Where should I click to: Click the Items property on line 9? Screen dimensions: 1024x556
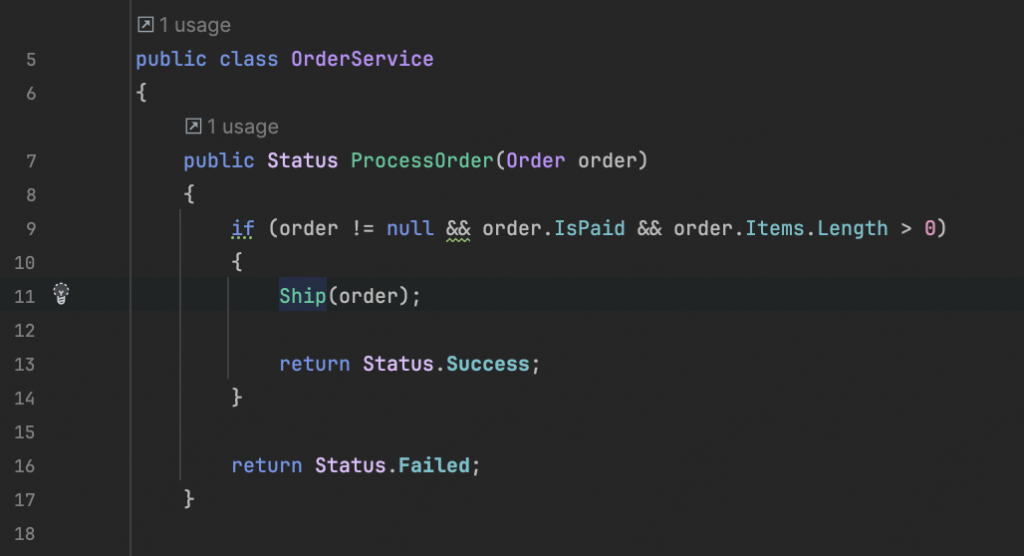click(x=775, y=228)
